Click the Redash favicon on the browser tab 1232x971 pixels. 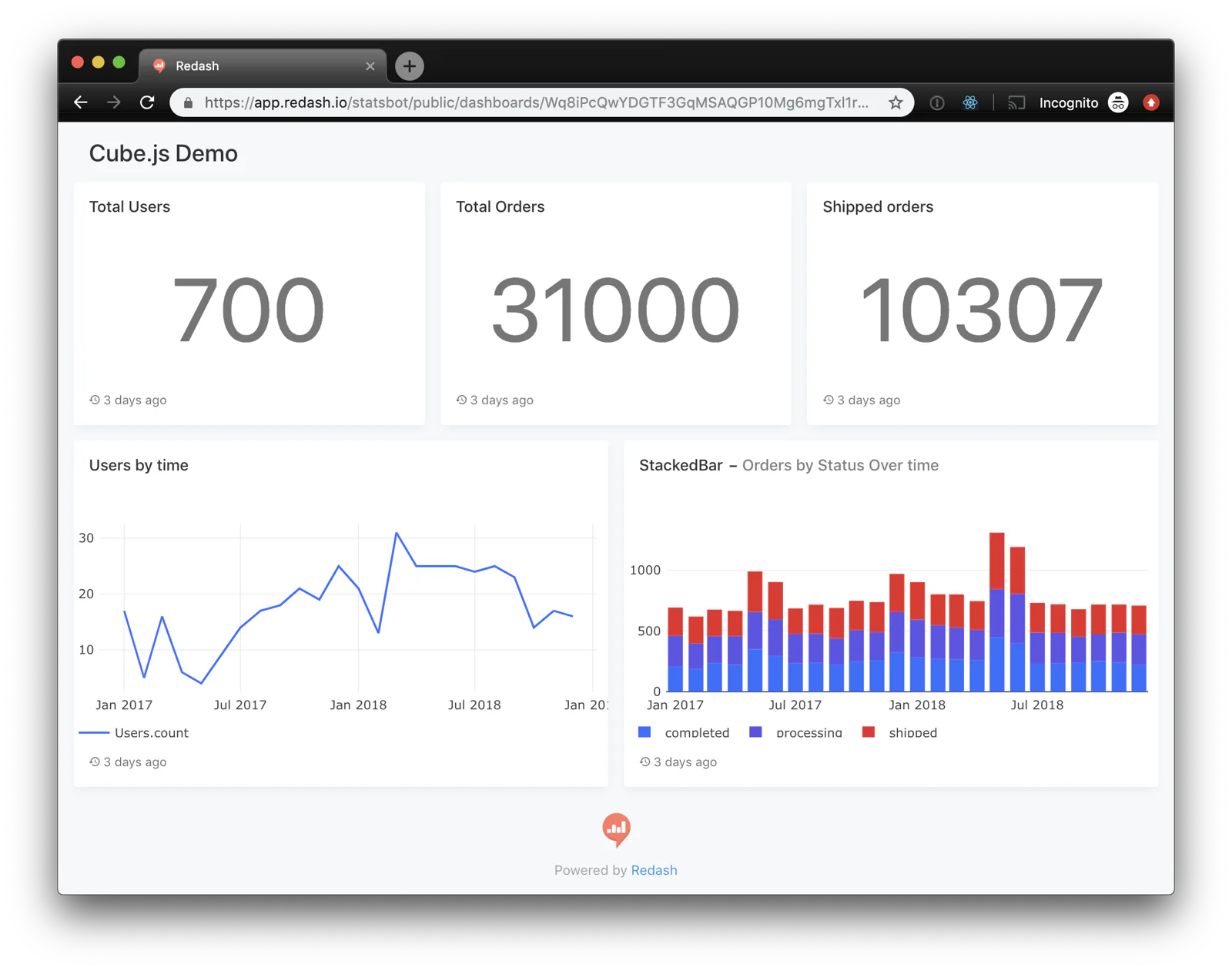pos(159,65)
